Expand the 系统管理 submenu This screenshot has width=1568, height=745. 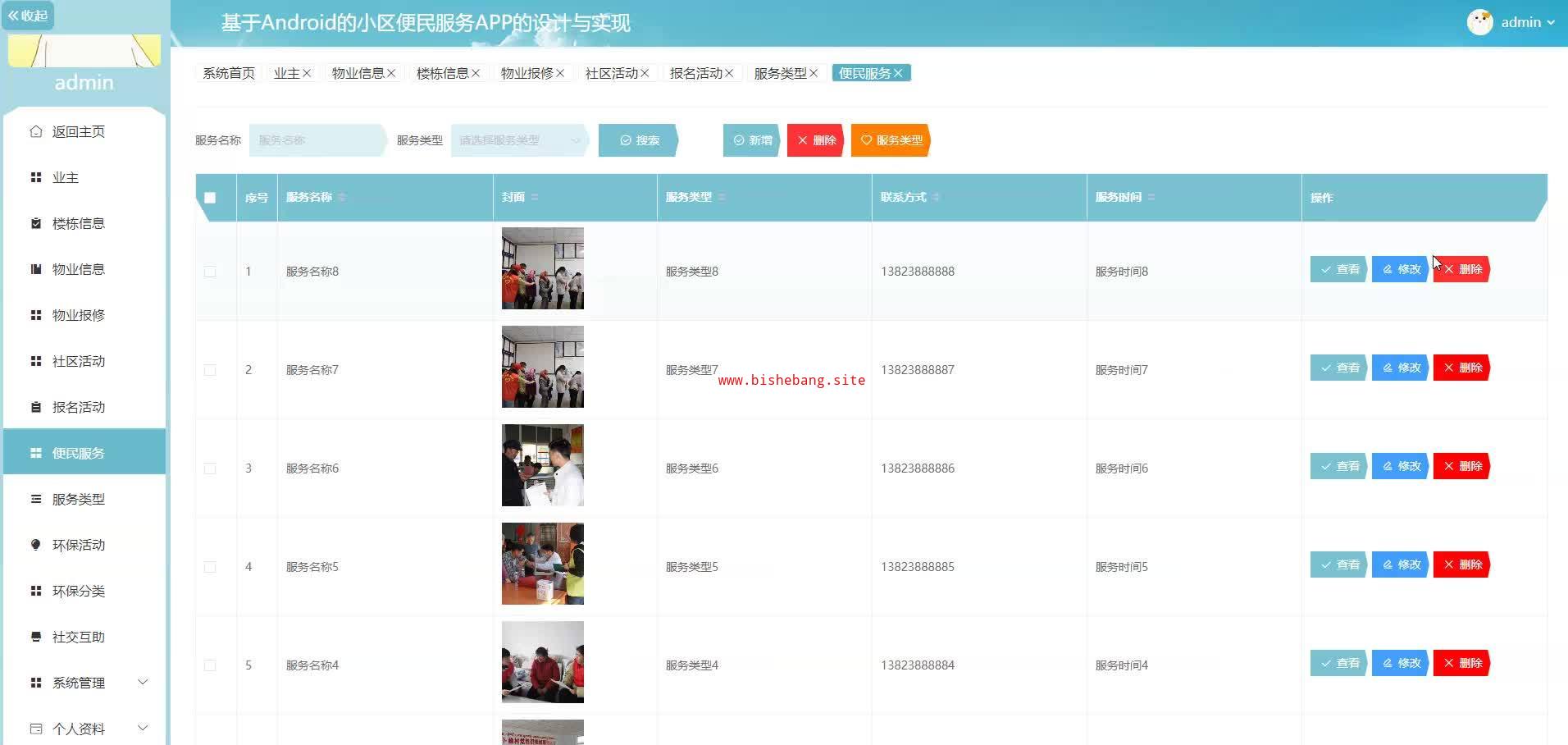tap(143, 683)
